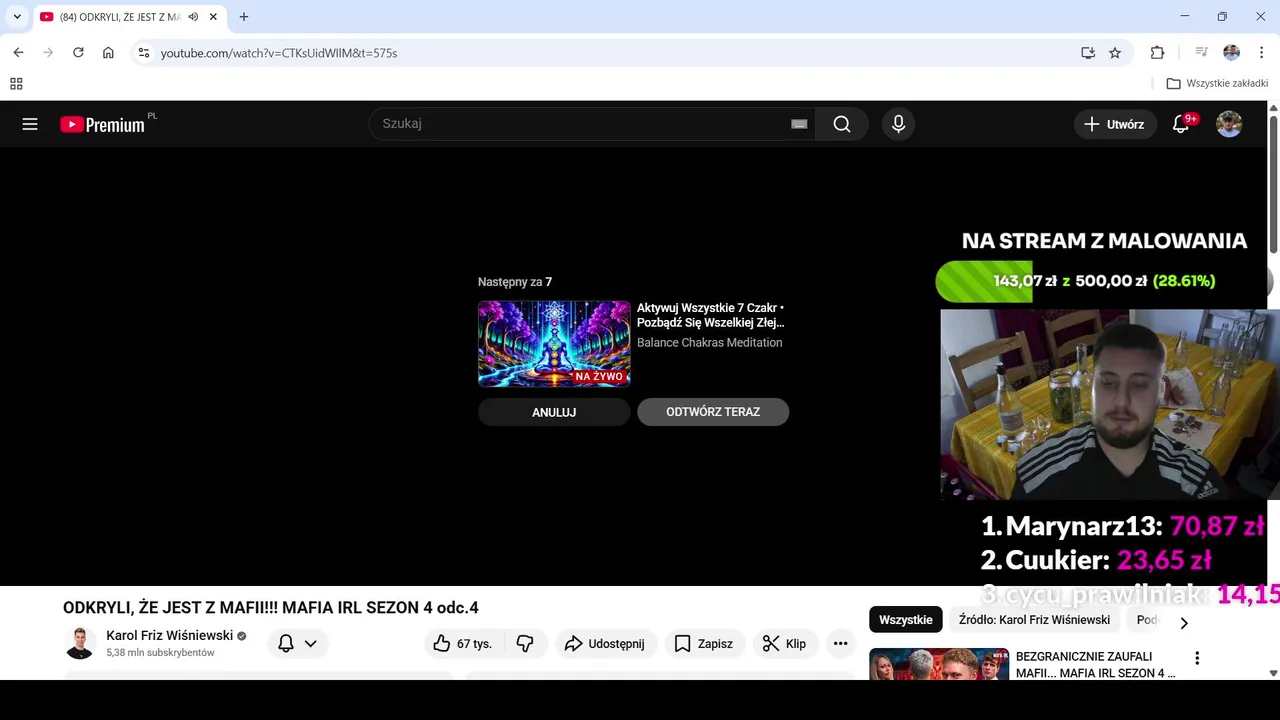The height and width of the screenshot is (720, 1280).
Task: Bookmark this page with star icon
Action: (x=1115, y=53)
